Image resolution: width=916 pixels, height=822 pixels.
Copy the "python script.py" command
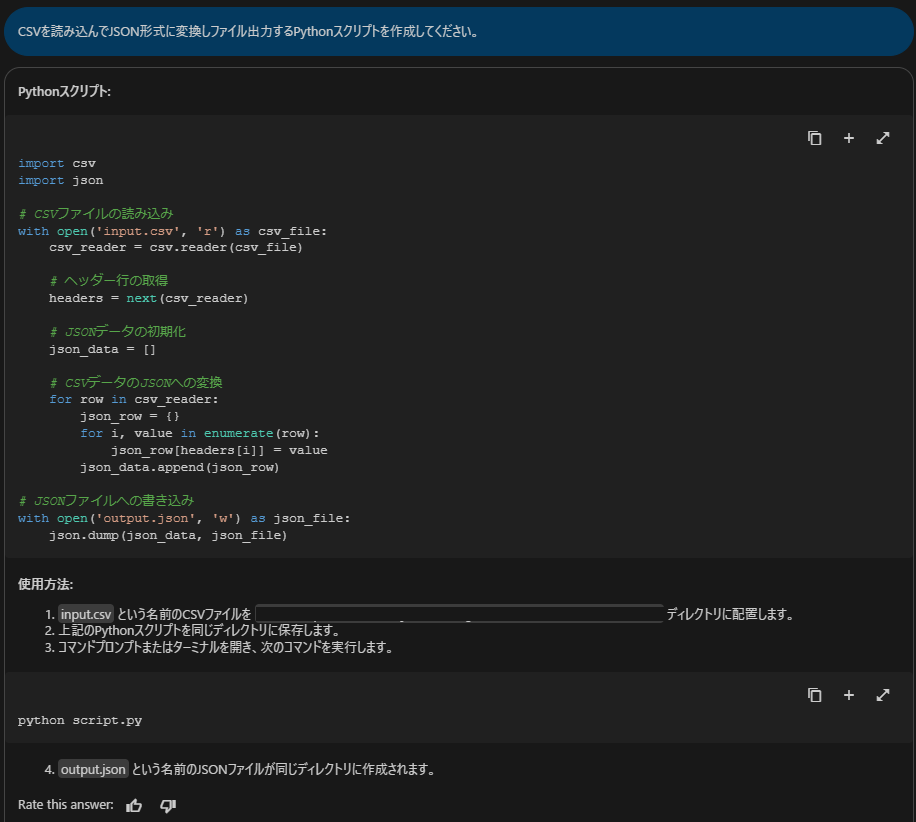[x=814, y=694]
